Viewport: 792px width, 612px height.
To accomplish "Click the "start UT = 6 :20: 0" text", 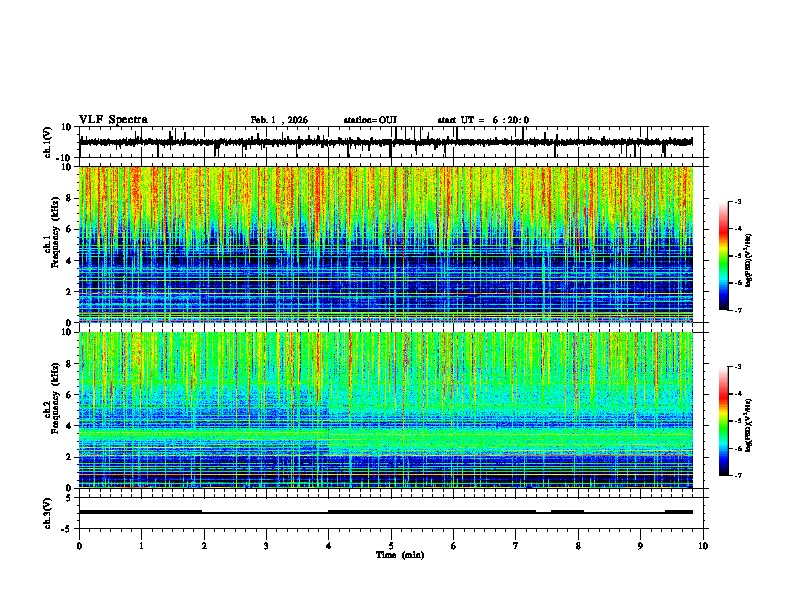I will click(x=483, y=120).
